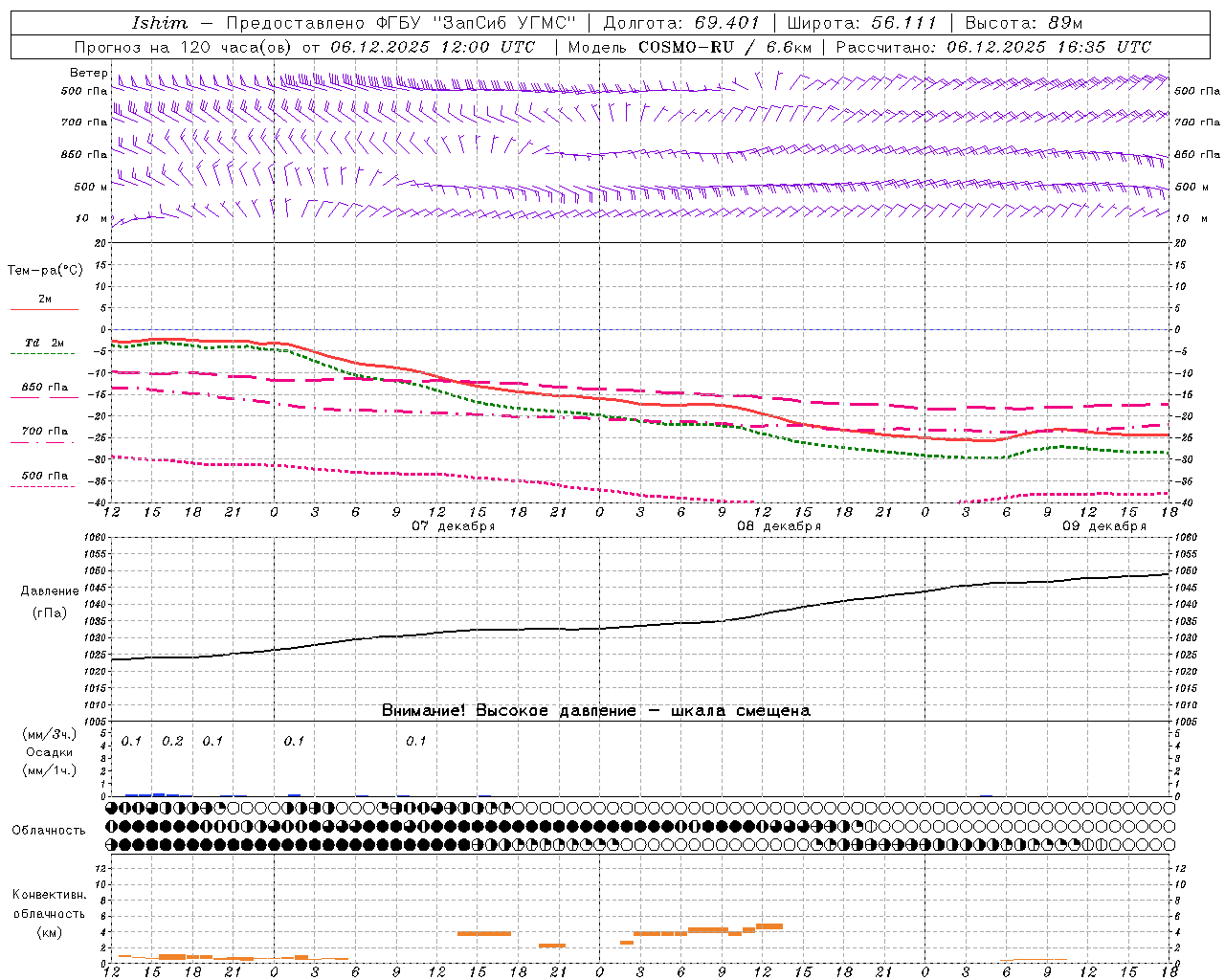Viewport: 1225px width, 980px height.
Task: Click the "Облачность" cloud cover label
Action: pos(49,830)
